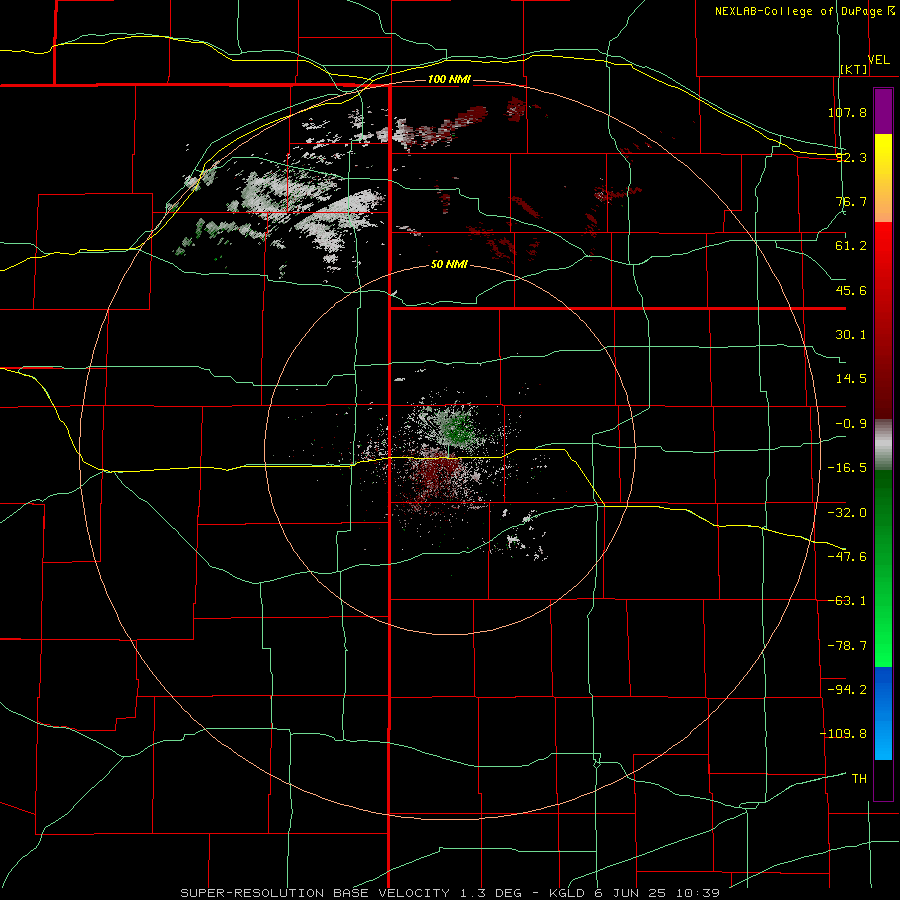Screen dimensions: 900x900
Task: Click the -0.9 velocity scale value
Action: click(x=851, y=424)
